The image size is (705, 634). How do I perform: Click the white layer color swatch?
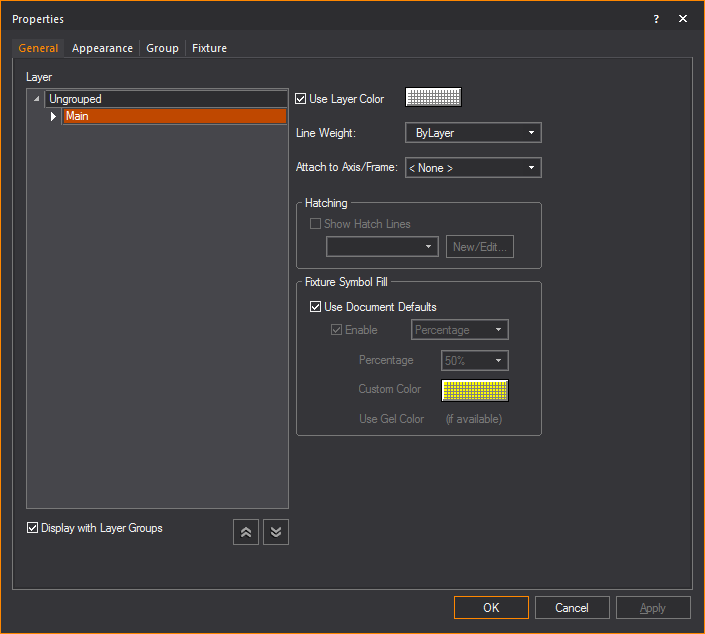pyautogui.click(x=433, y=97)
